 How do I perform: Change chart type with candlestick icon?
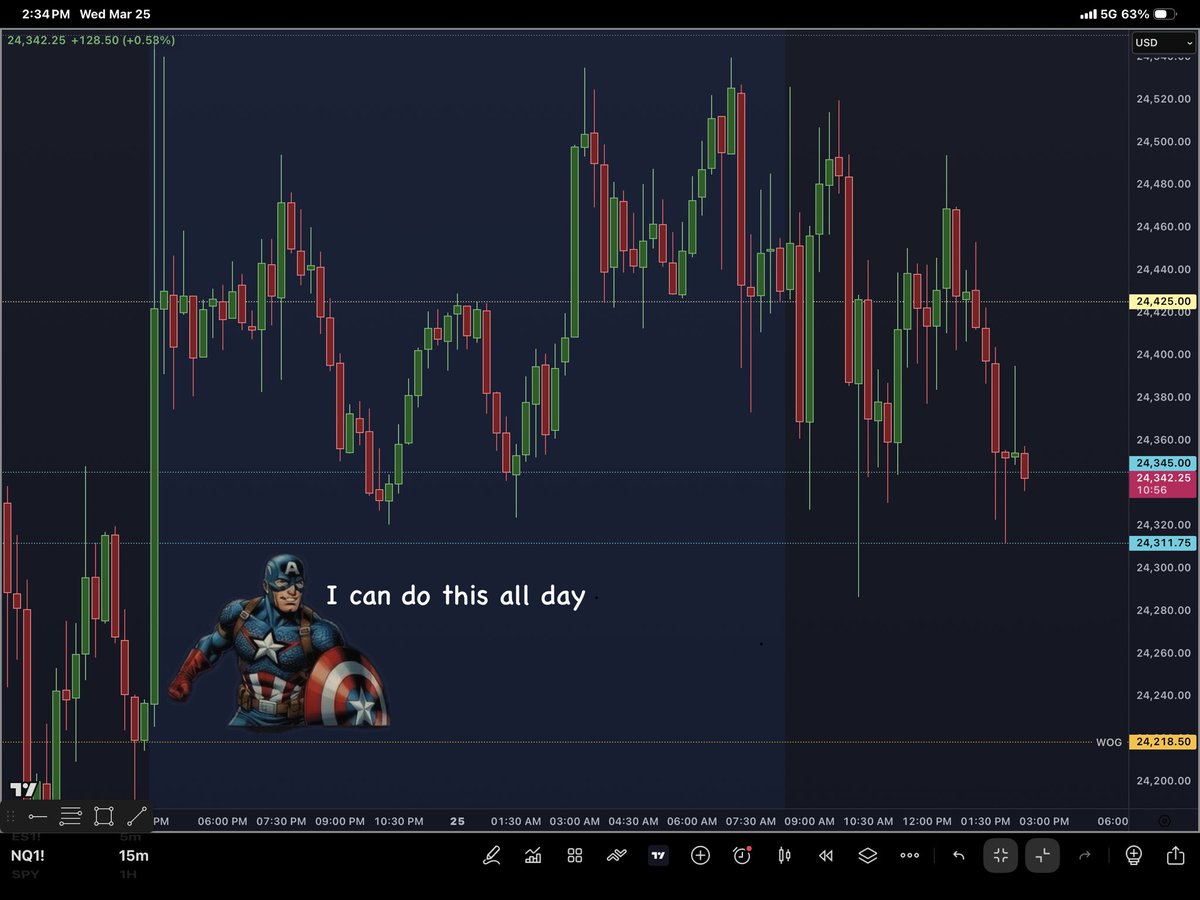[x=784, y=855]
